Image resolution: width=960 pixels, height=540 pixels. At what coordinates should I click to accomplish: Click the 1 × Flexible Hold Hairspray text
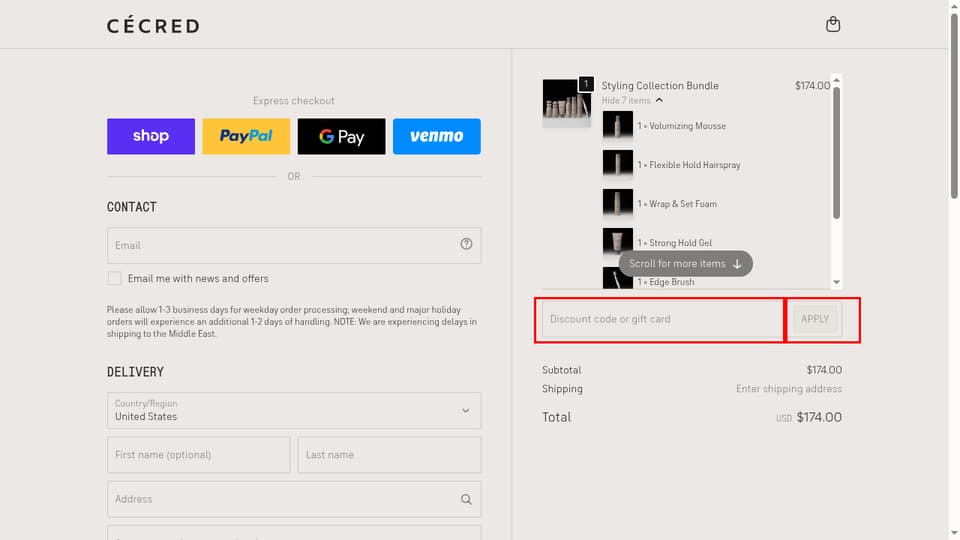[689, 165]
